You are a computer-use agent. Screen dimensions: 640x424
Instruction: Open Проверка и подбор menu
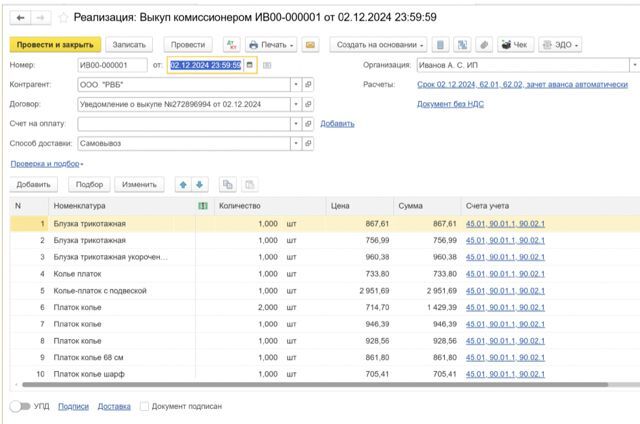pos(47,164)
